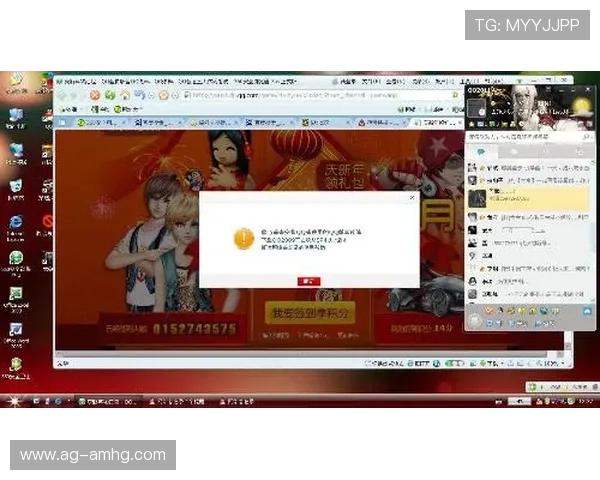Click the QQ main menu round button at the QQ window's bottom left
Image resolution: width=600 pixels, height=480 pixels.
coord(475,321)
